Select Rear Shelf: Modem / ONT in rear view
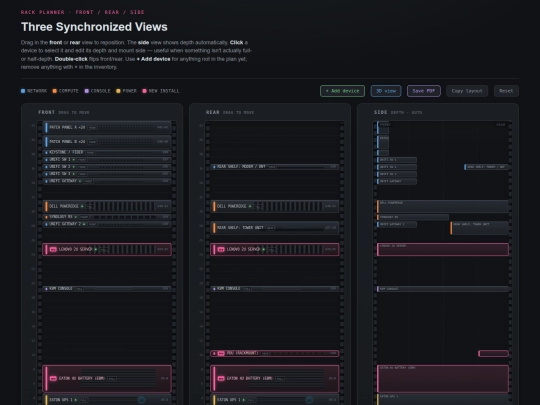540x405 pixels. point(274,167)
